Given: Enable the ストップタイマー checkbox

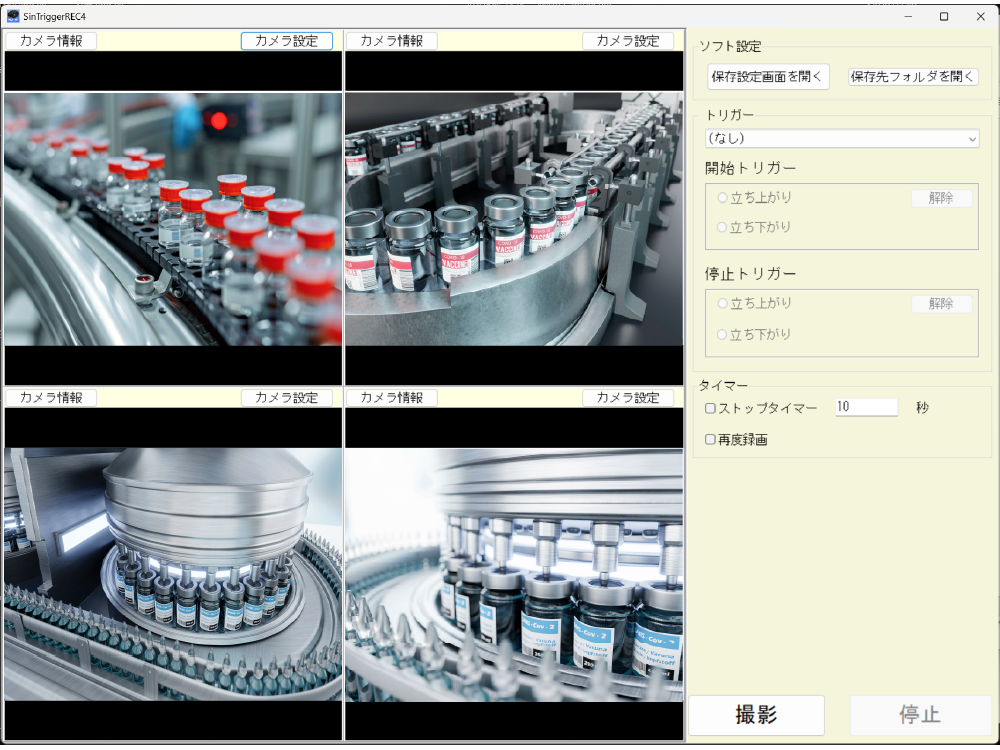Looking at the screenshot, I should (x=711, y=408).
